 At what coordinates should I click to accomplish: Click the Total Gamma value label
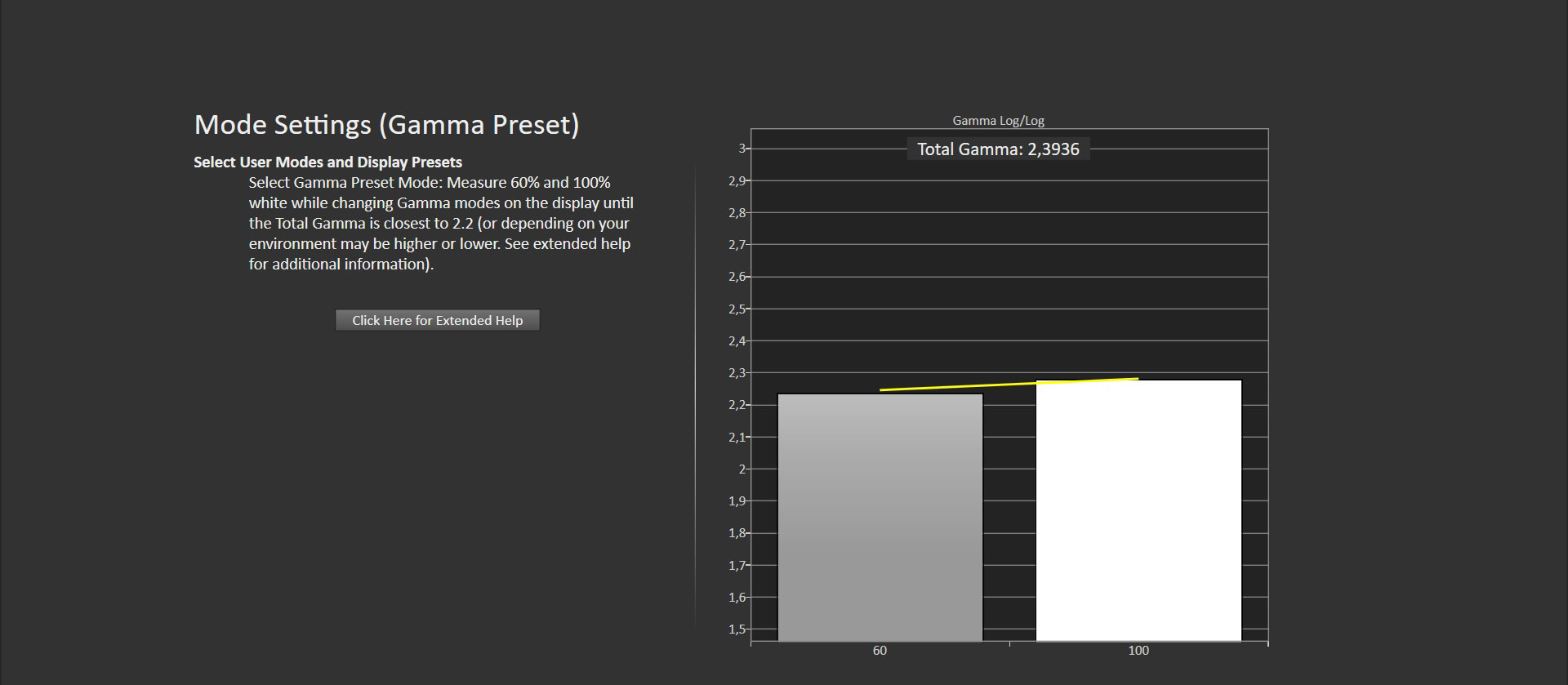click(998, 149)
